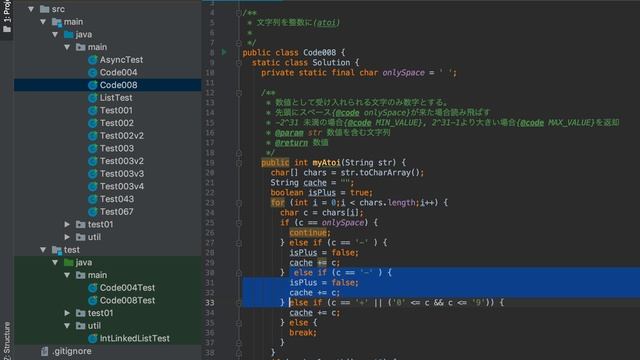The height and width of the screenshot is (360, 640).
Task: Select Code008Test file name in tree
Action: (127, 300)
